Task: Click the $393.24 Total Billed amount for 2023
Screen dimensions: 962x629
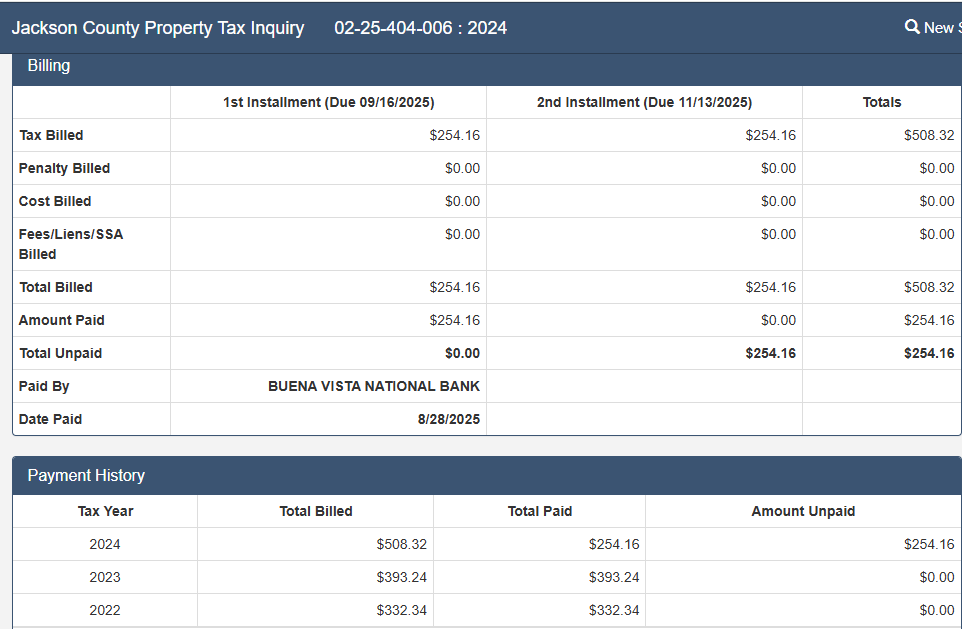Action: pos(401,577)
